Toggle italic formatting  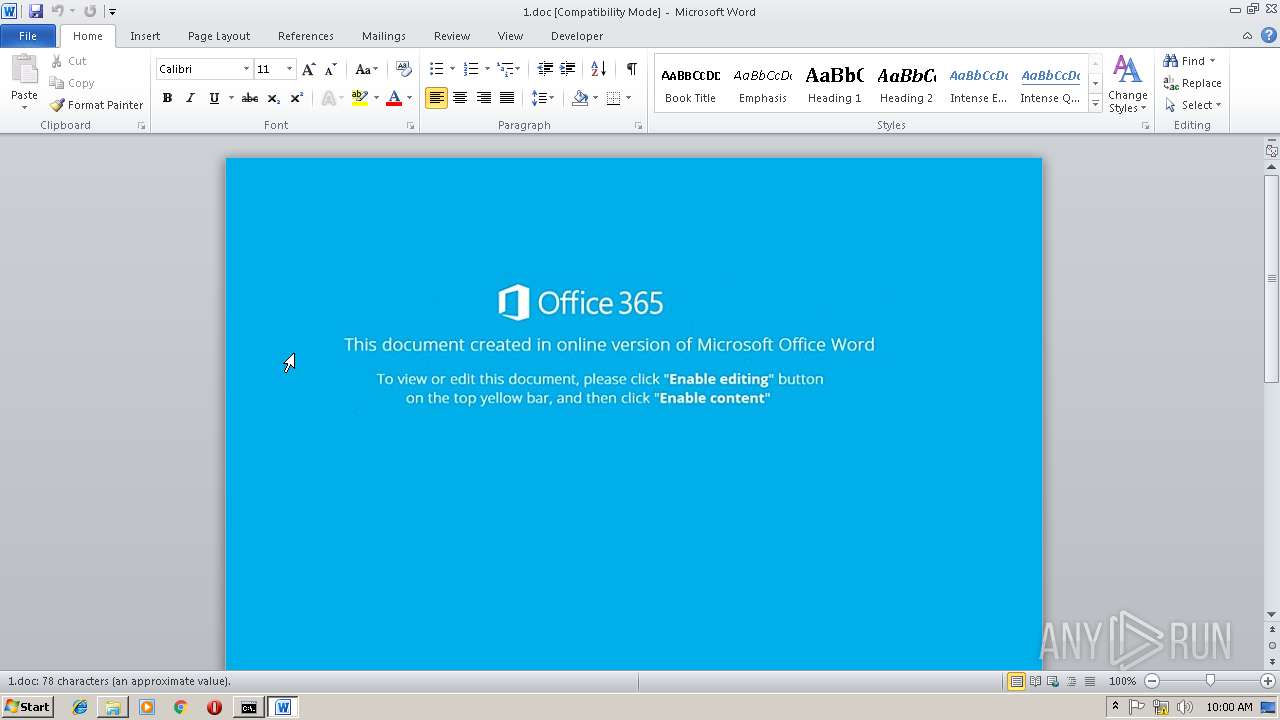[190, 98]
